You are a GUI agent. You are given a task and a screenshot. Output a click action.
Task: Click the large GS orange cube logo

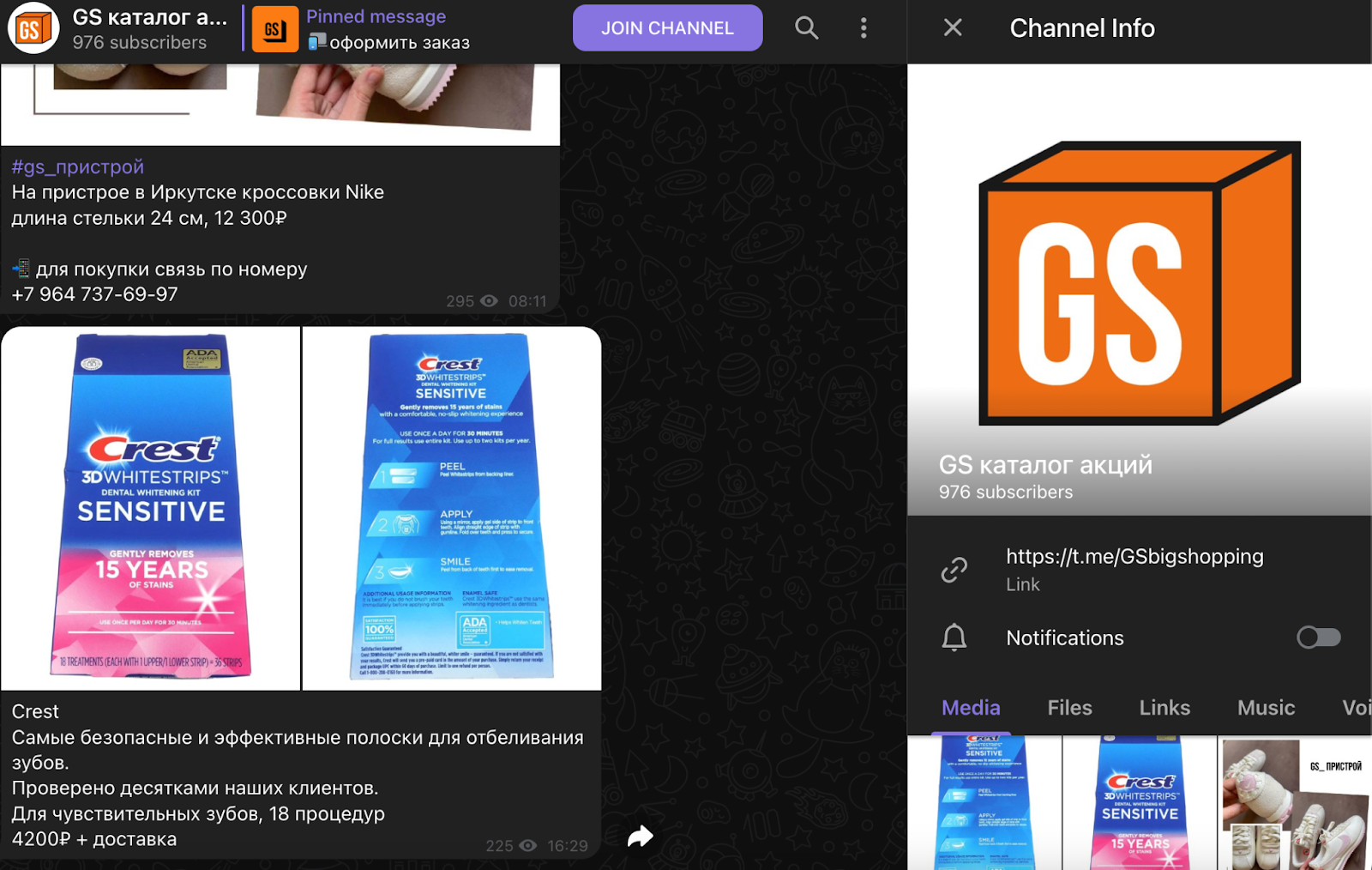(1140, 283)
